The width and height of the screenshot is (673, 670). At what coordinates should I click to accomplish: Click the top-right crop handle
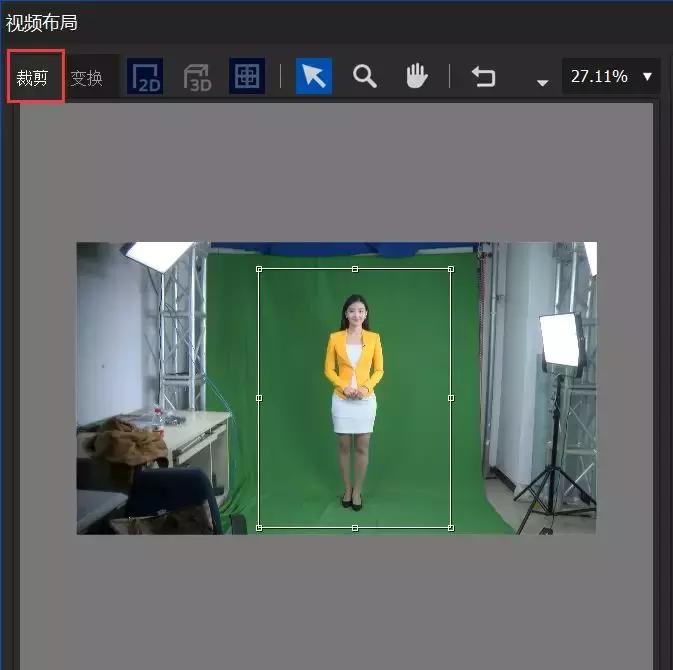(x=451, y=269)
